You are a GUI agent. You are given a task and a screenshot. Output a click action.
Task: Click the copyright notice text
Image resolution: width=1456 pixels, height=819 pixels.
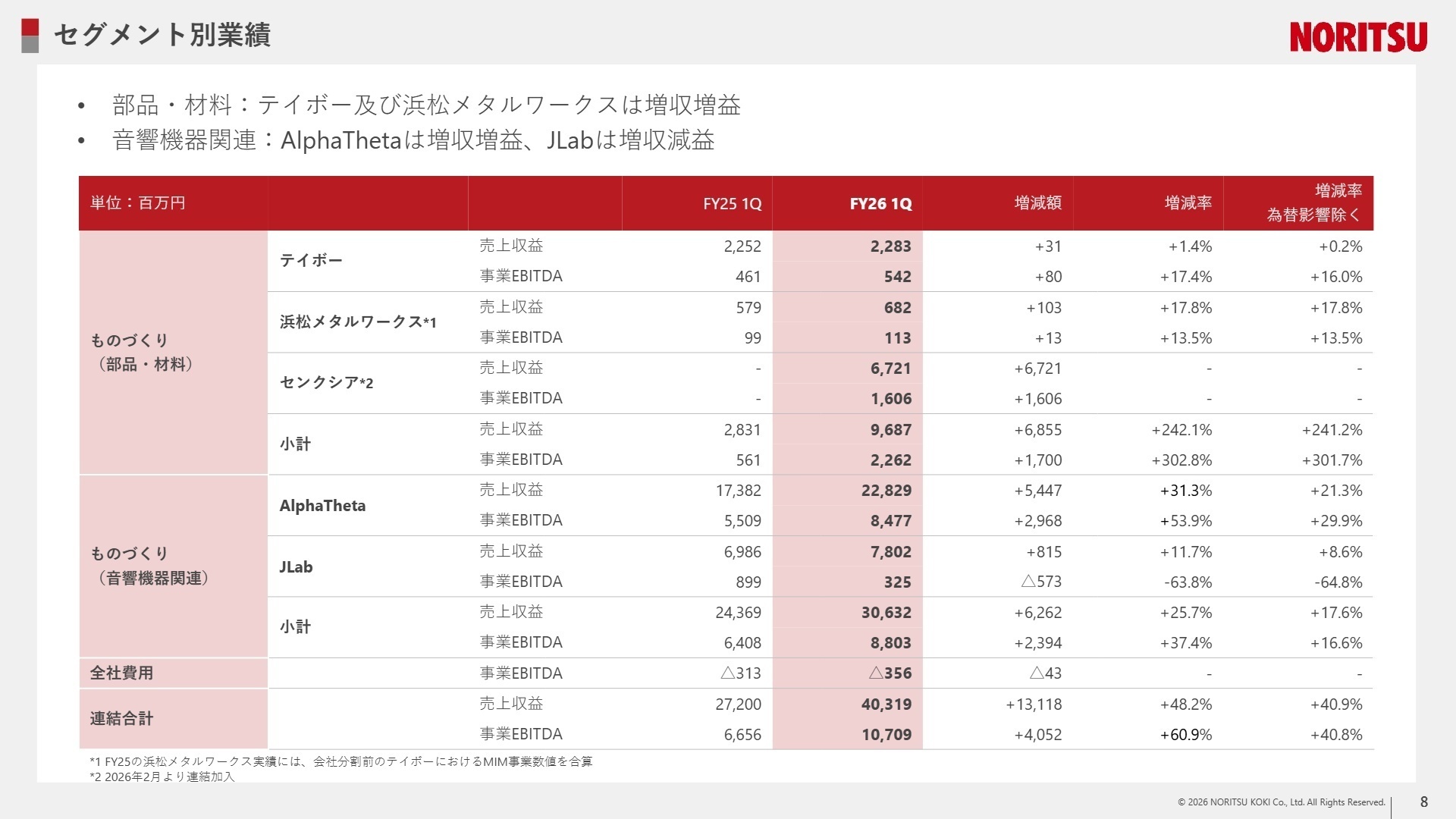pyautogui.click(x=1282, y=802)
